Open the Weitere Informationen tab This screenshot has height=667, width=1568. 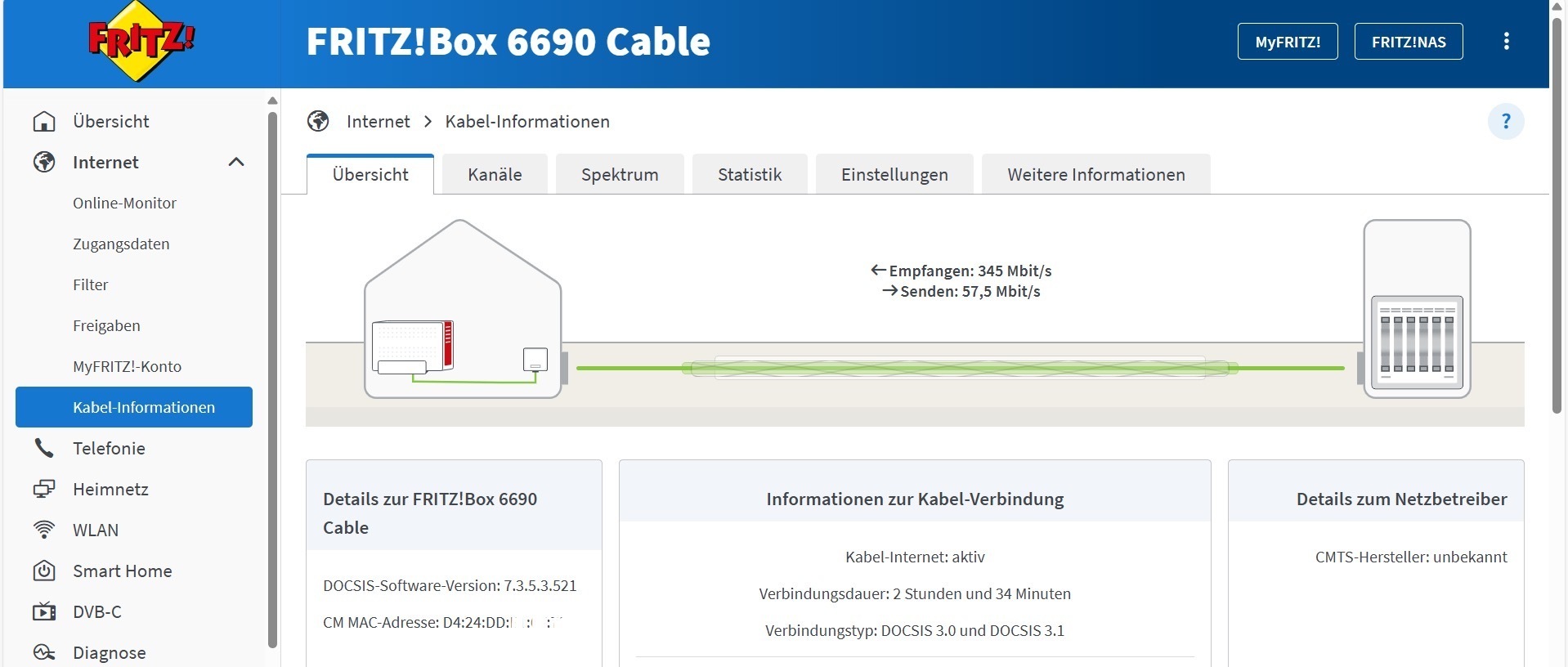[x=1095, y=174]
